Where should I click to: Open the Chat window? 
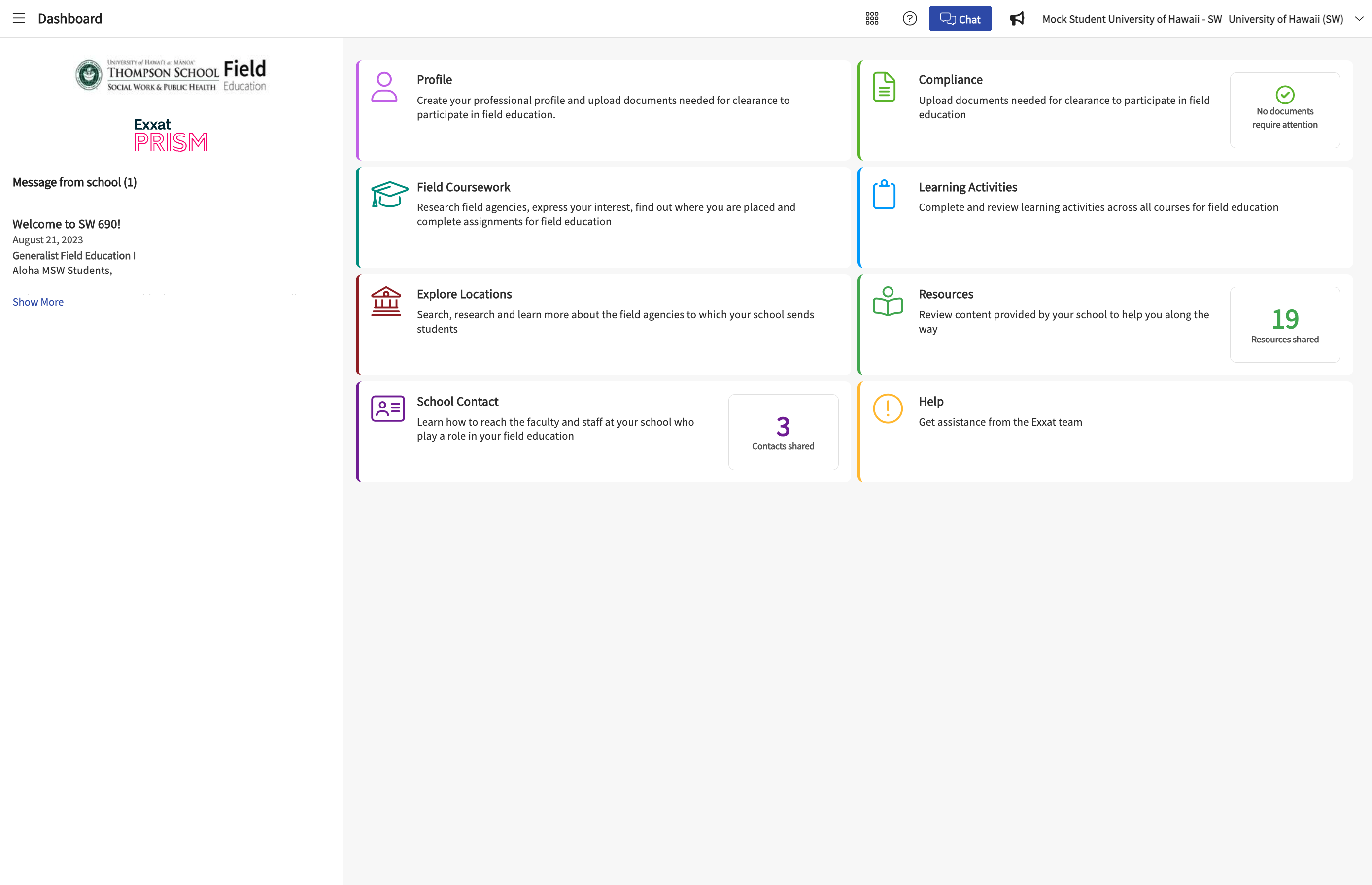coord(960,18)
